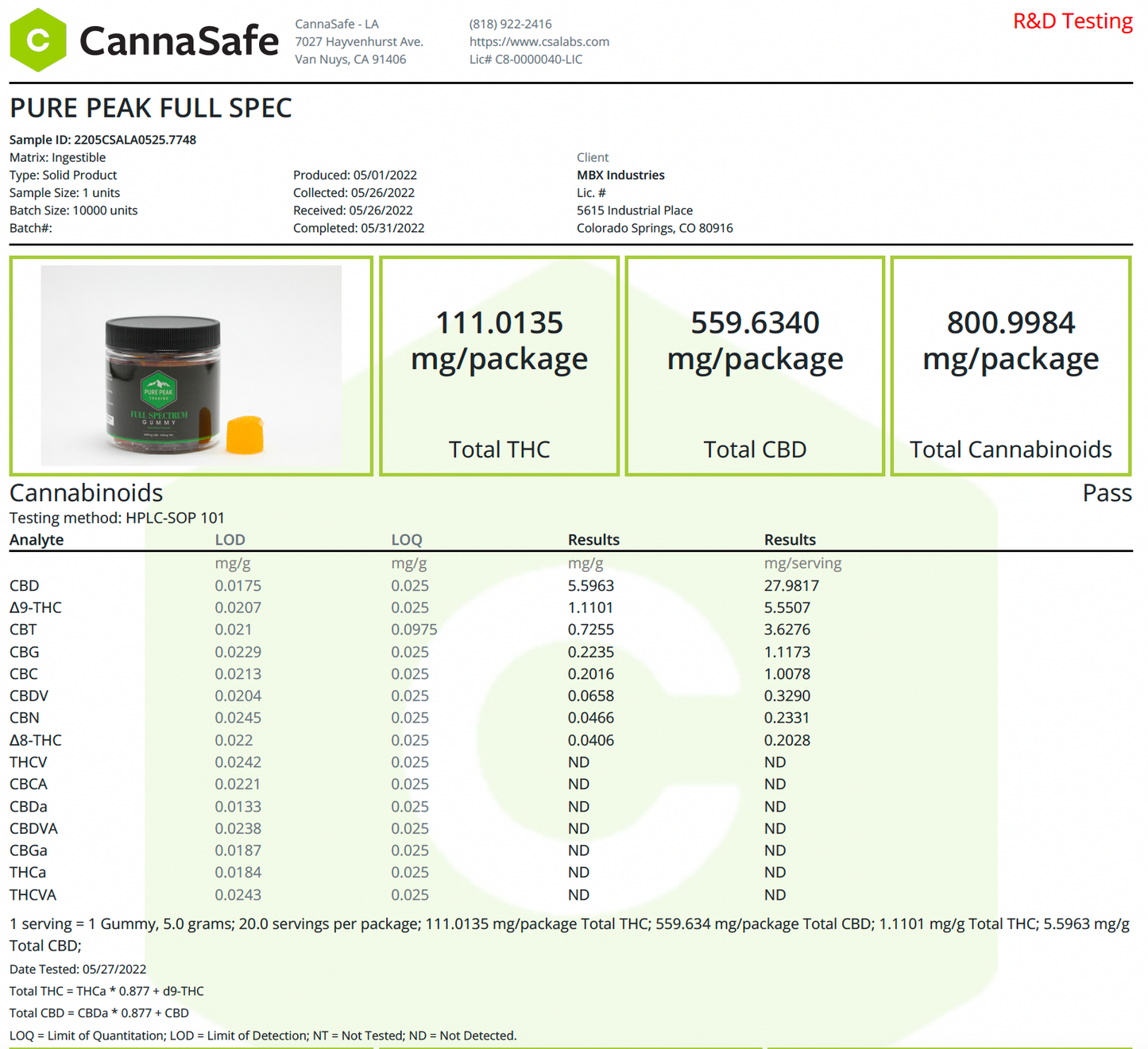Click the CBGa analyte label
The height and width of the screenshot is (1049, 1148).
coord(28,850)
